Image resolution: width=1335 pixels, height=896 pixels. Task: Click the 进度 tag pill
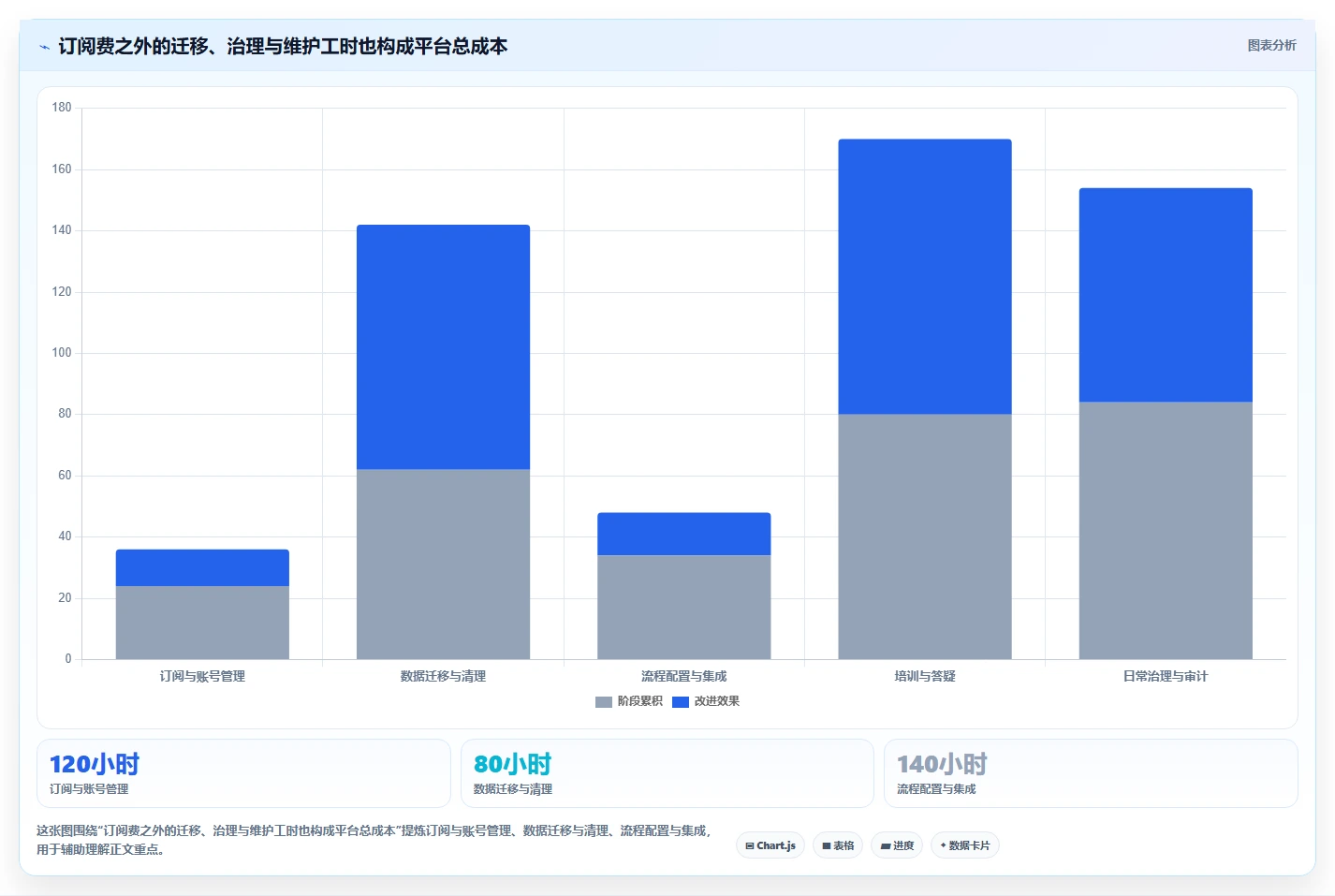(x=897, y=845)
